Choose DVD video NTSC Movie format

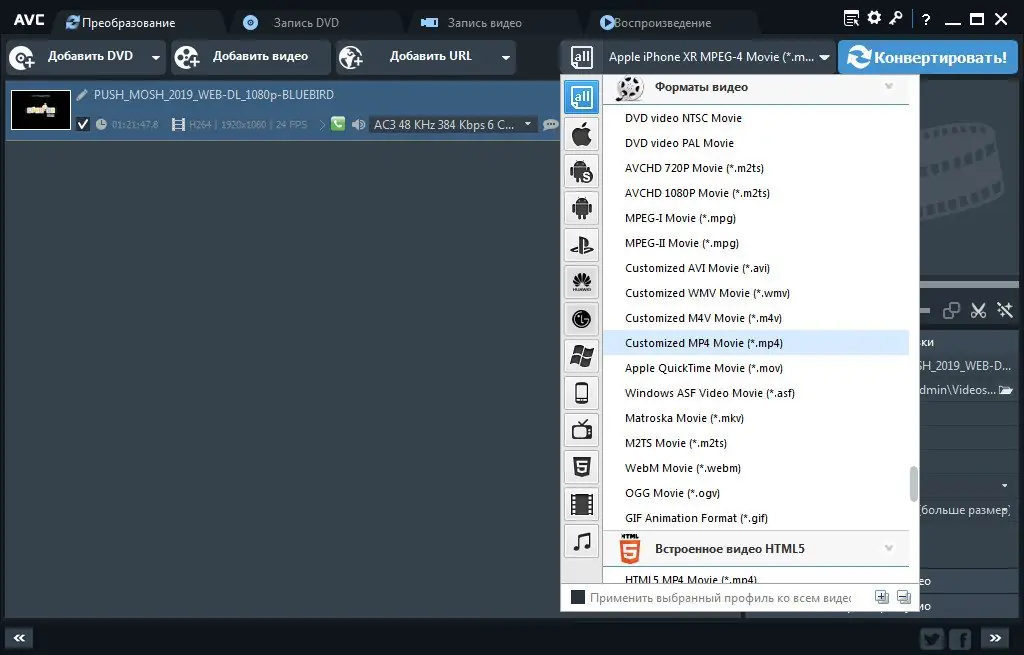tap(756, 118)
